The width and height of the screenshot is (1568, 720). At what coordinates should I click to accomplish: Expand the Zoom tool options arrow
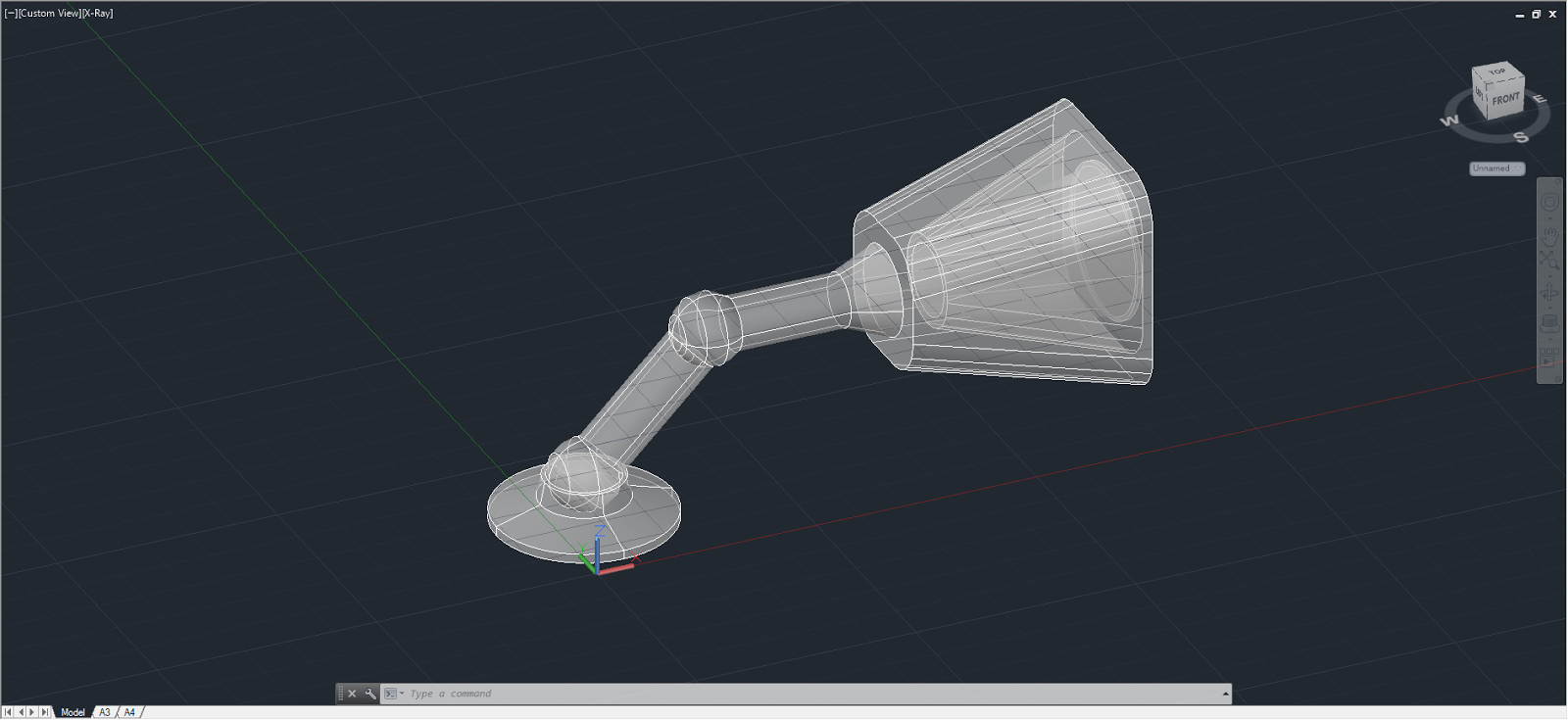1549,275
